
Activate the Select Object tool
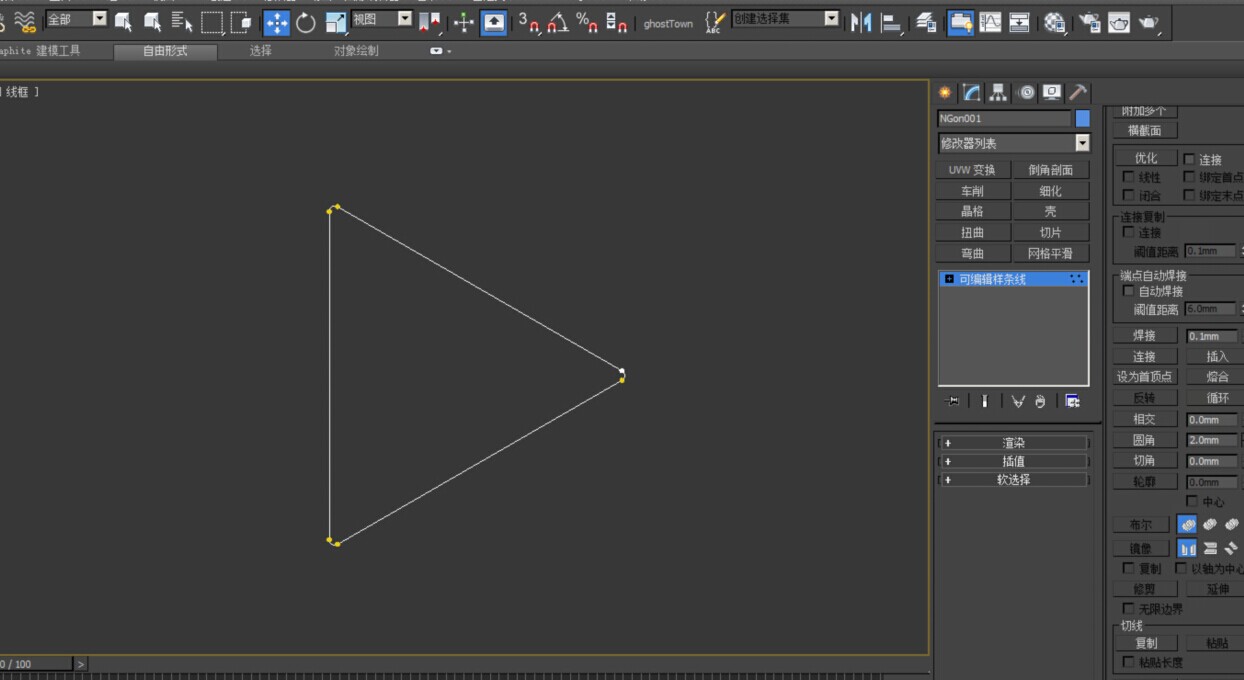(123, 22)
